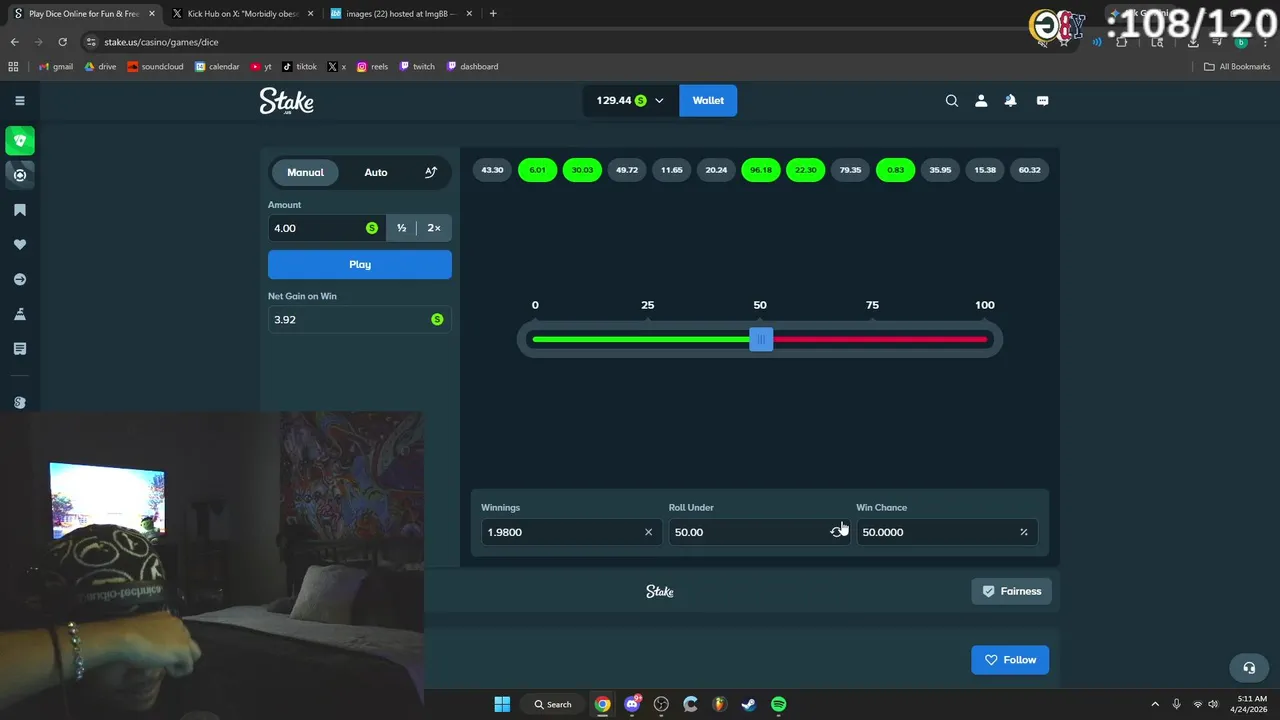Switch to Auto betting tab
Viewport: 1280px width, 720px height.
(x=376, y=172)
